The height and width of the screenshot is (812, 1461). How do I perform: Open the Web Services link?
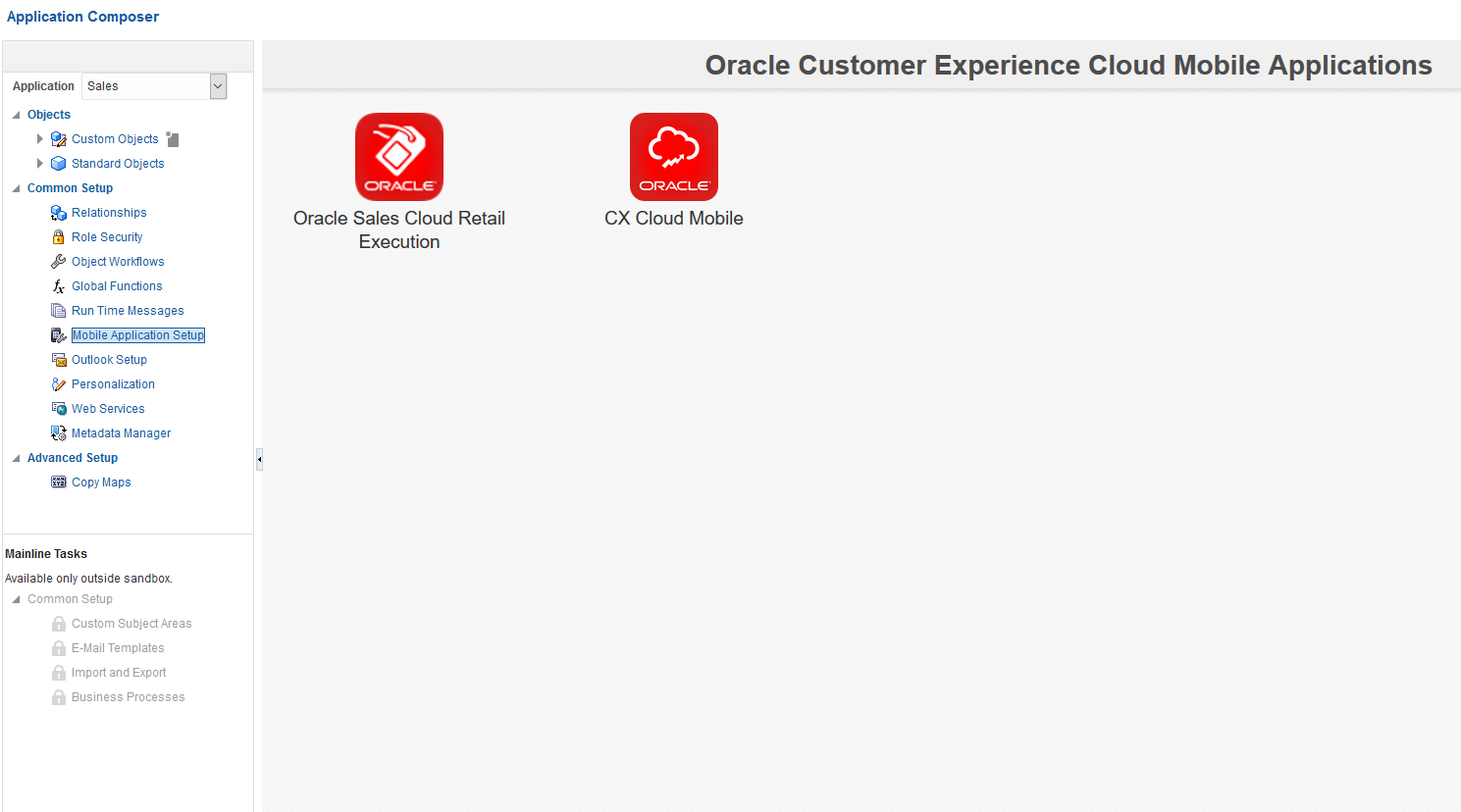108,409
